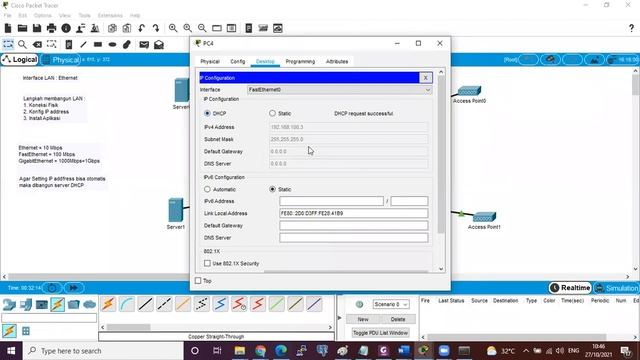
Task: Choose the Console cable type
Action: [x=127, y=304]
